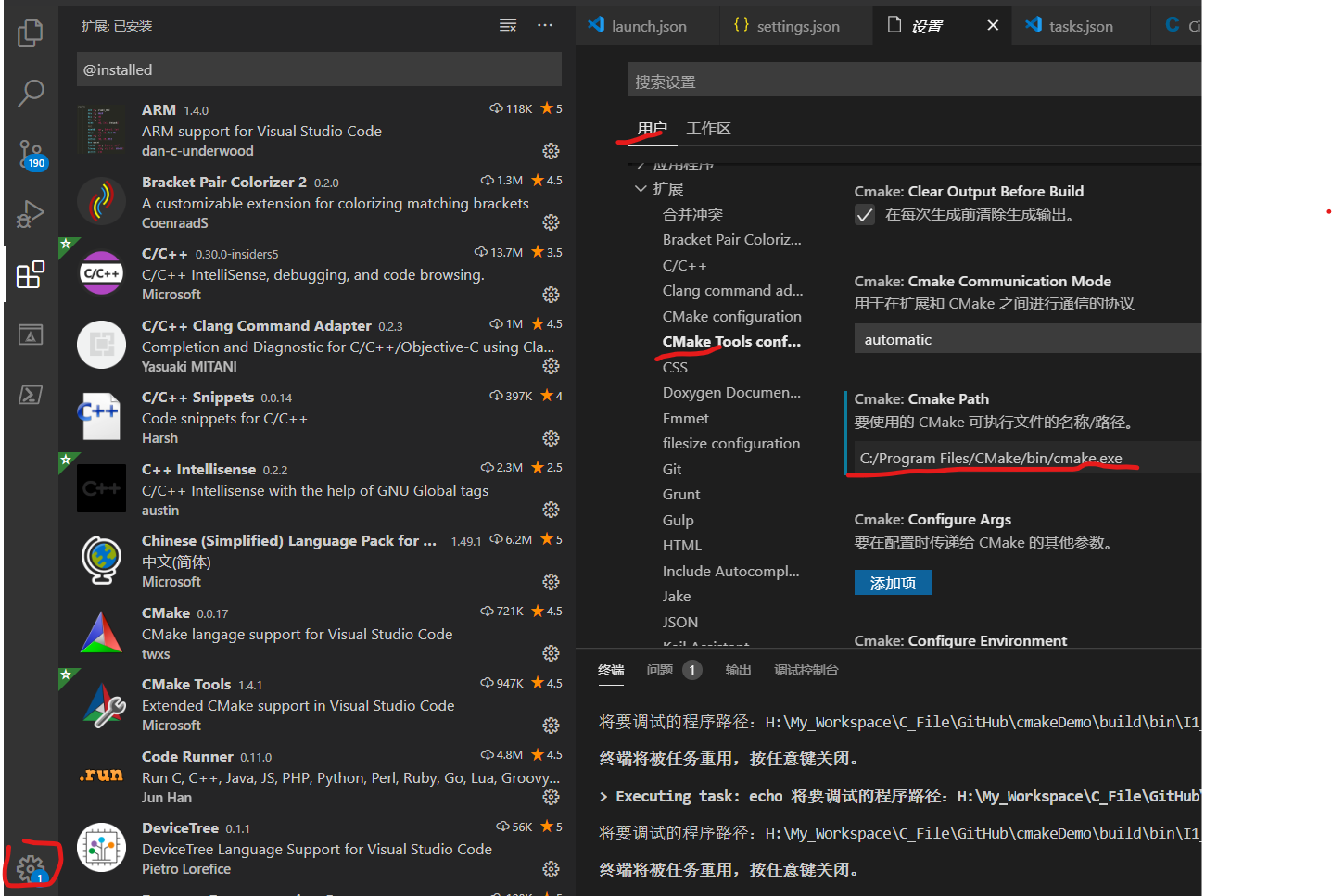Open Cmake Communication Mode automatic dropdown
The image size is (1332, 896).
1027,339
